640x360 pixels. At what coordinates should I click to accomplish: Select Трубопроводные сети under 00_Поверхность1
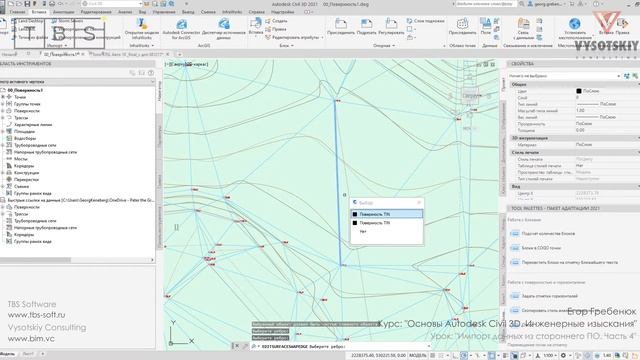(35, 145)
